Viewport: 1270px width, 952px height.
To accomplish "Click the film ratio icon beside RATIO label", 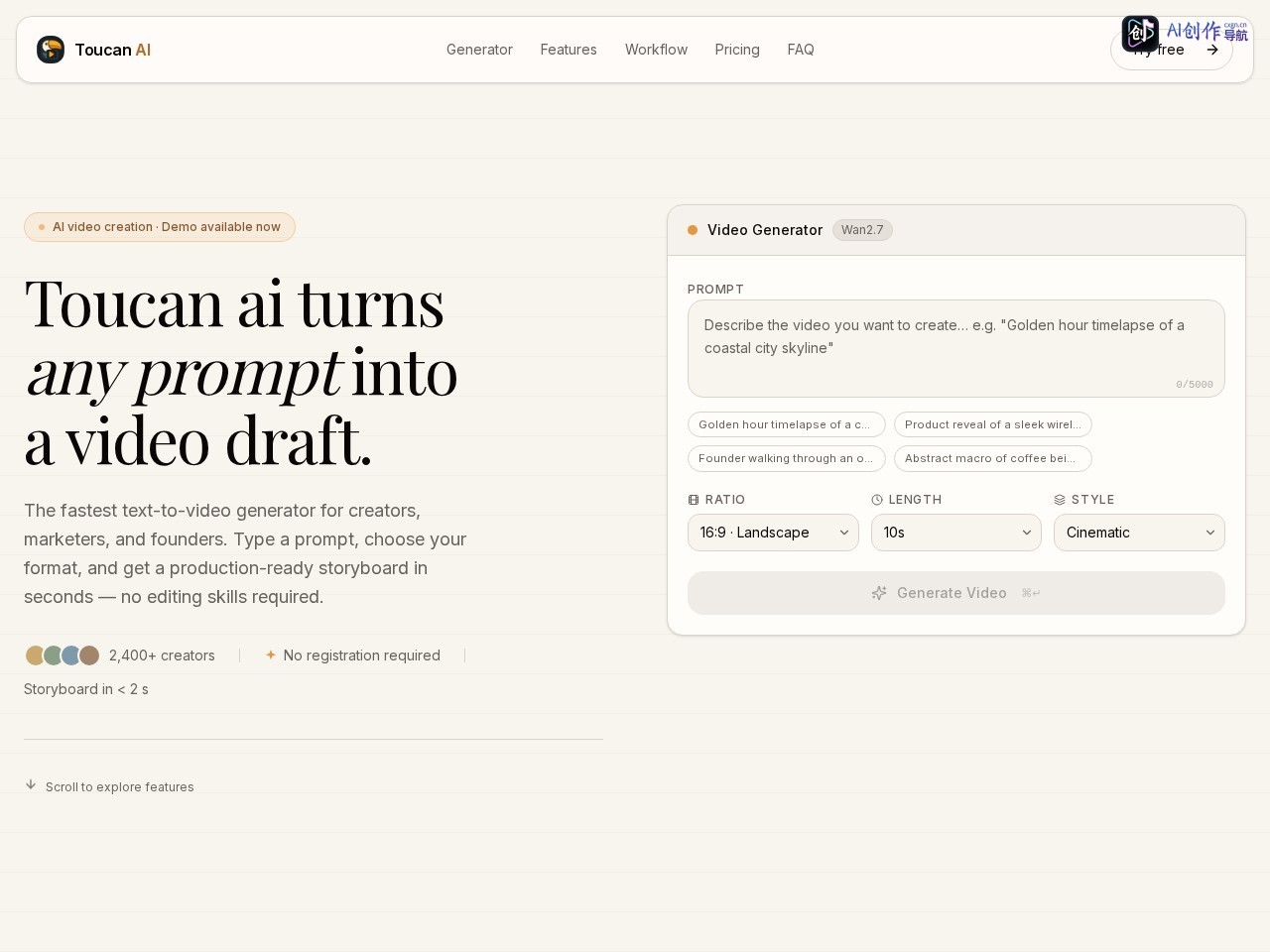I will [x=694, y=500].
